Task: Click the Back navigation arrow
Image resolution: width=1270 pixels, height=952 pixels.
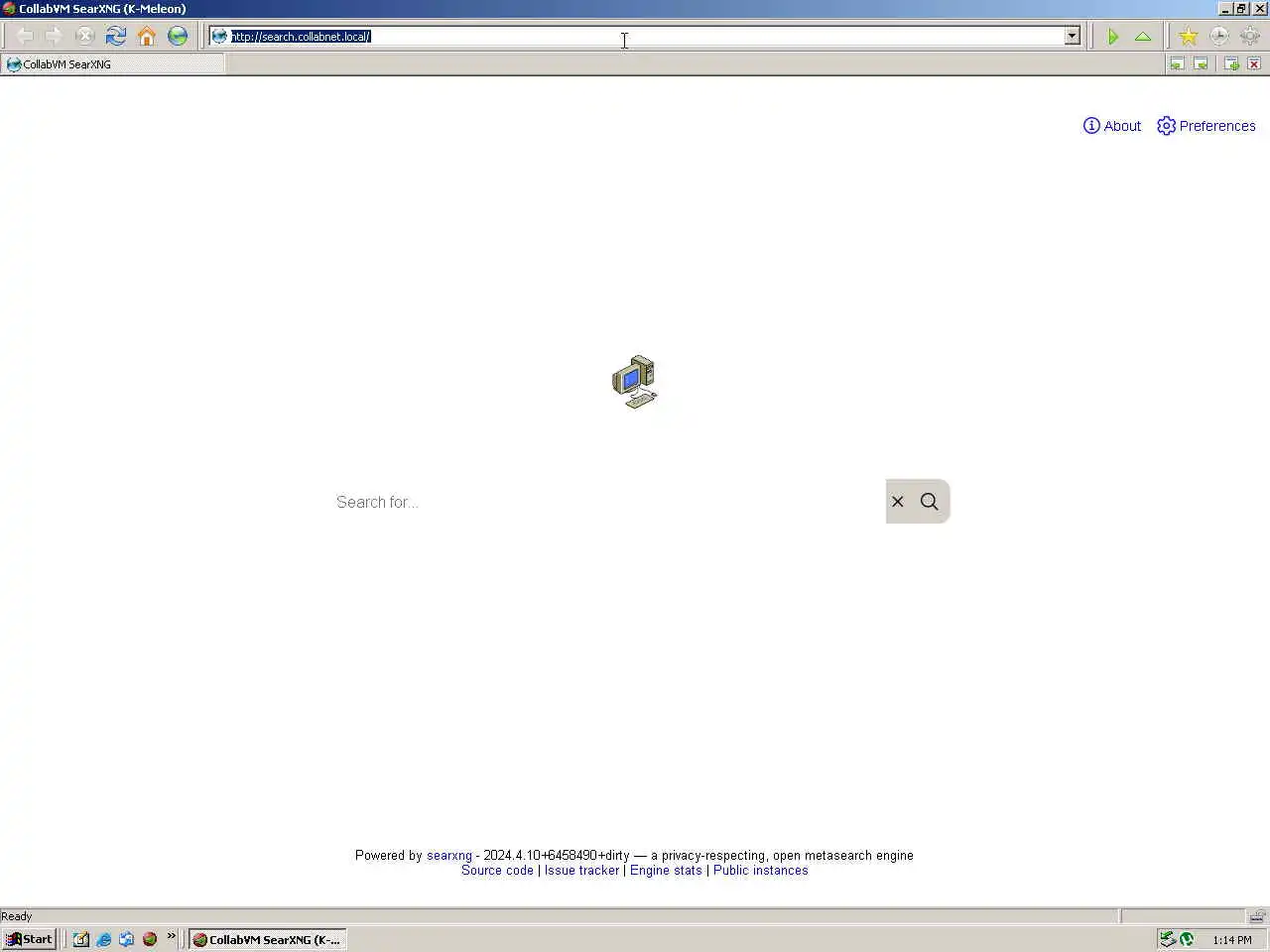Action: tap(25, 37)
